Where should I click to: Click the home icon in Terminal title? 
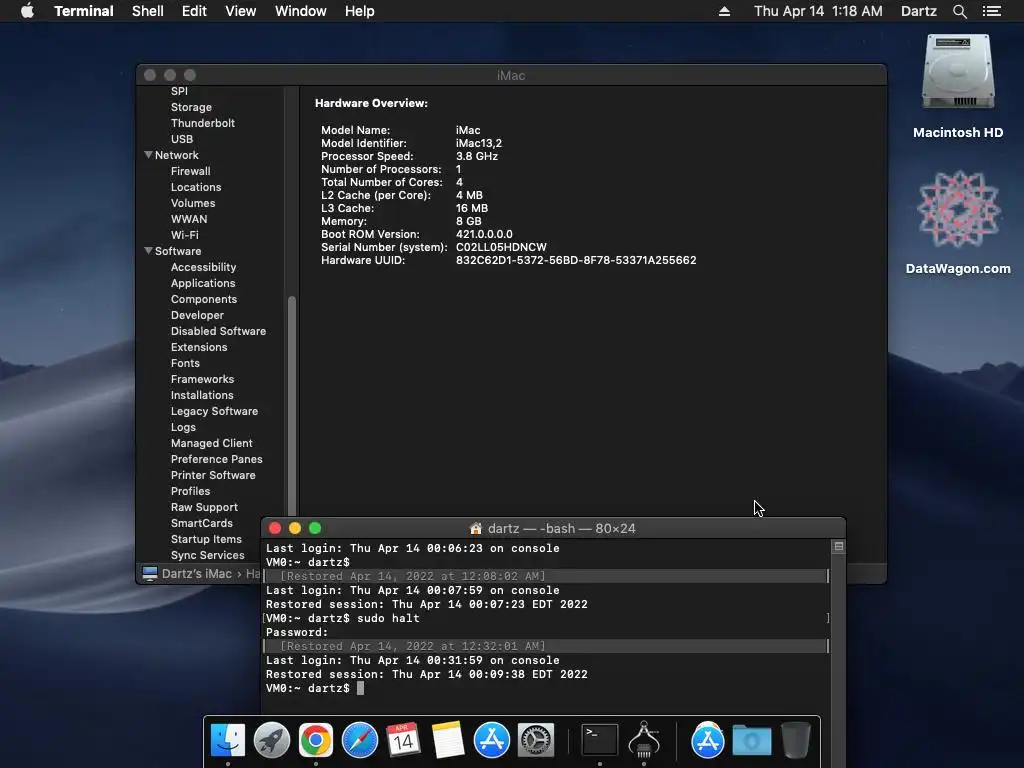[476, 528]
